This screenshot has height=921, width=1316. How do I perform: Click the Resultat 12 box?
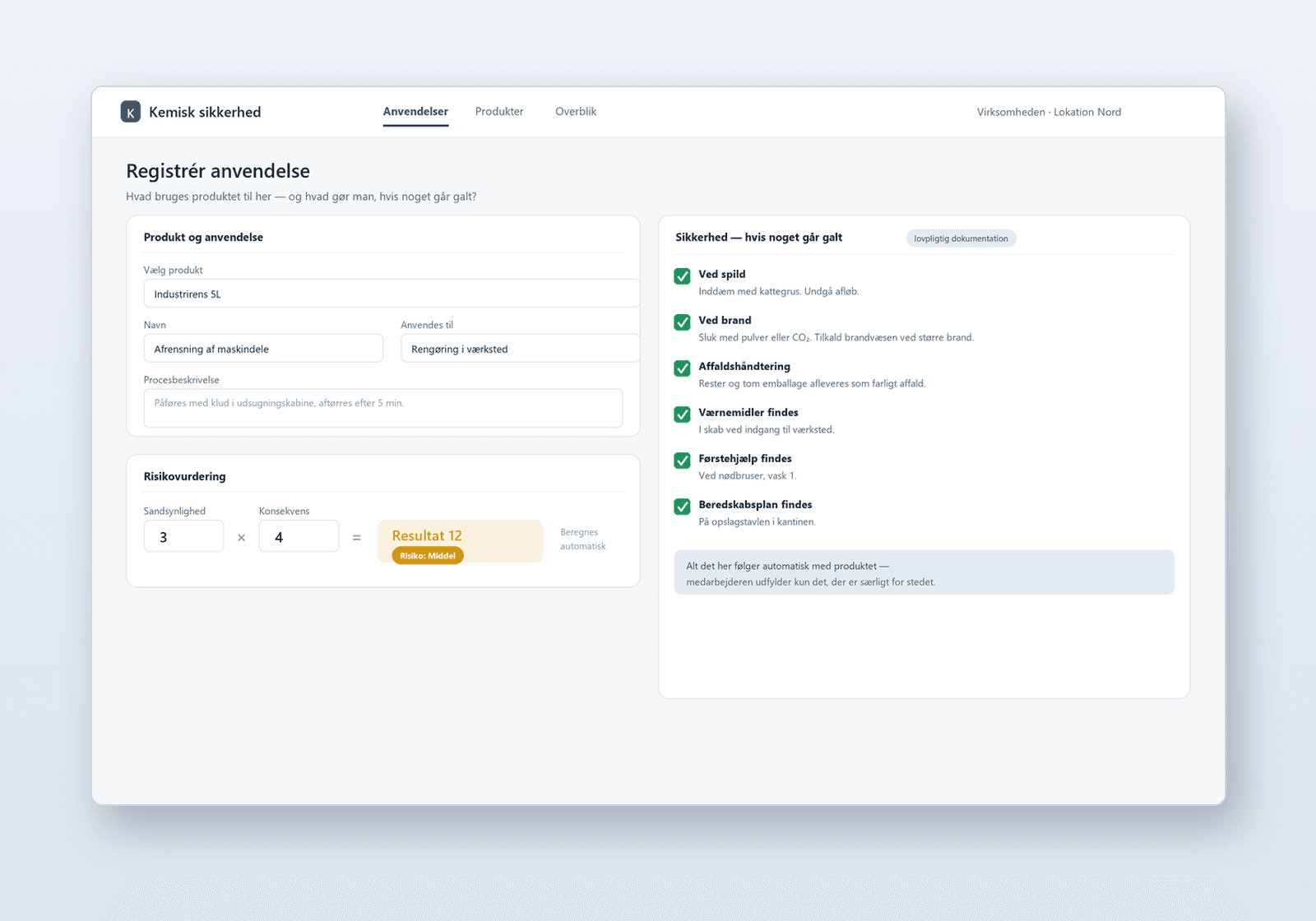pyautogui.click(x=461, y=541)
